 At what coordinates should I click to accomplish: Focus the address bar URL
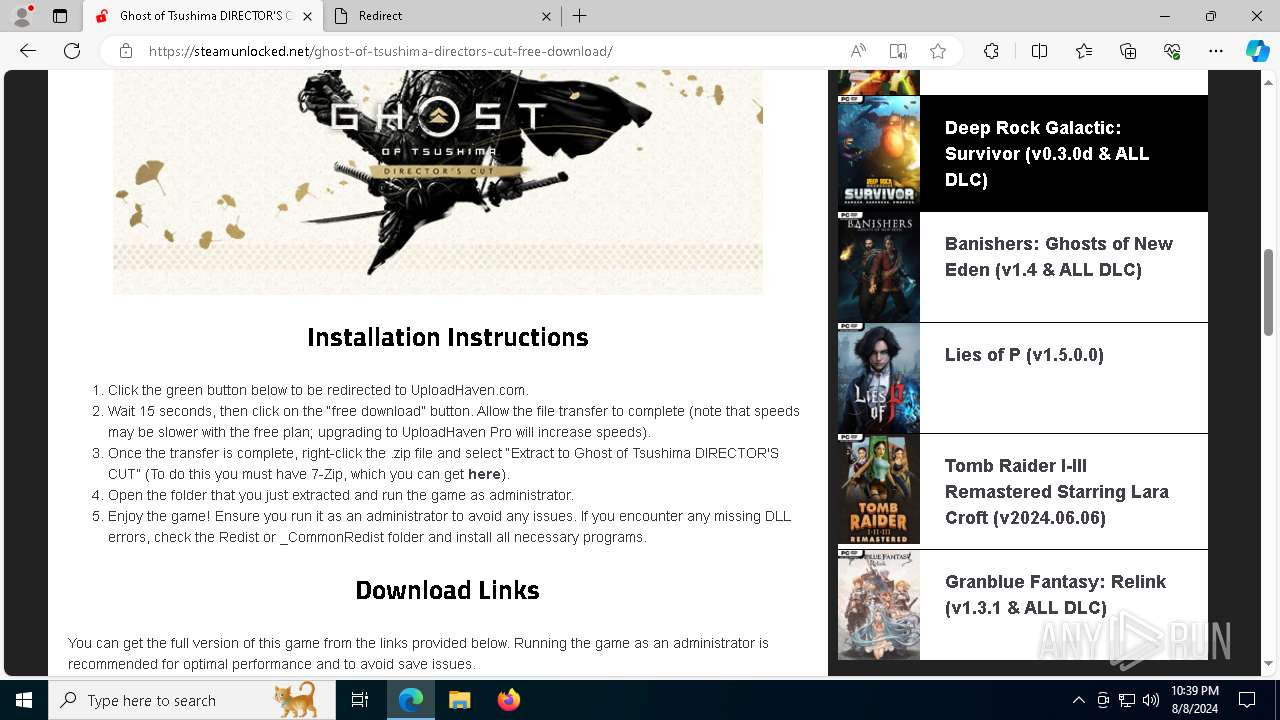[380, 51]
